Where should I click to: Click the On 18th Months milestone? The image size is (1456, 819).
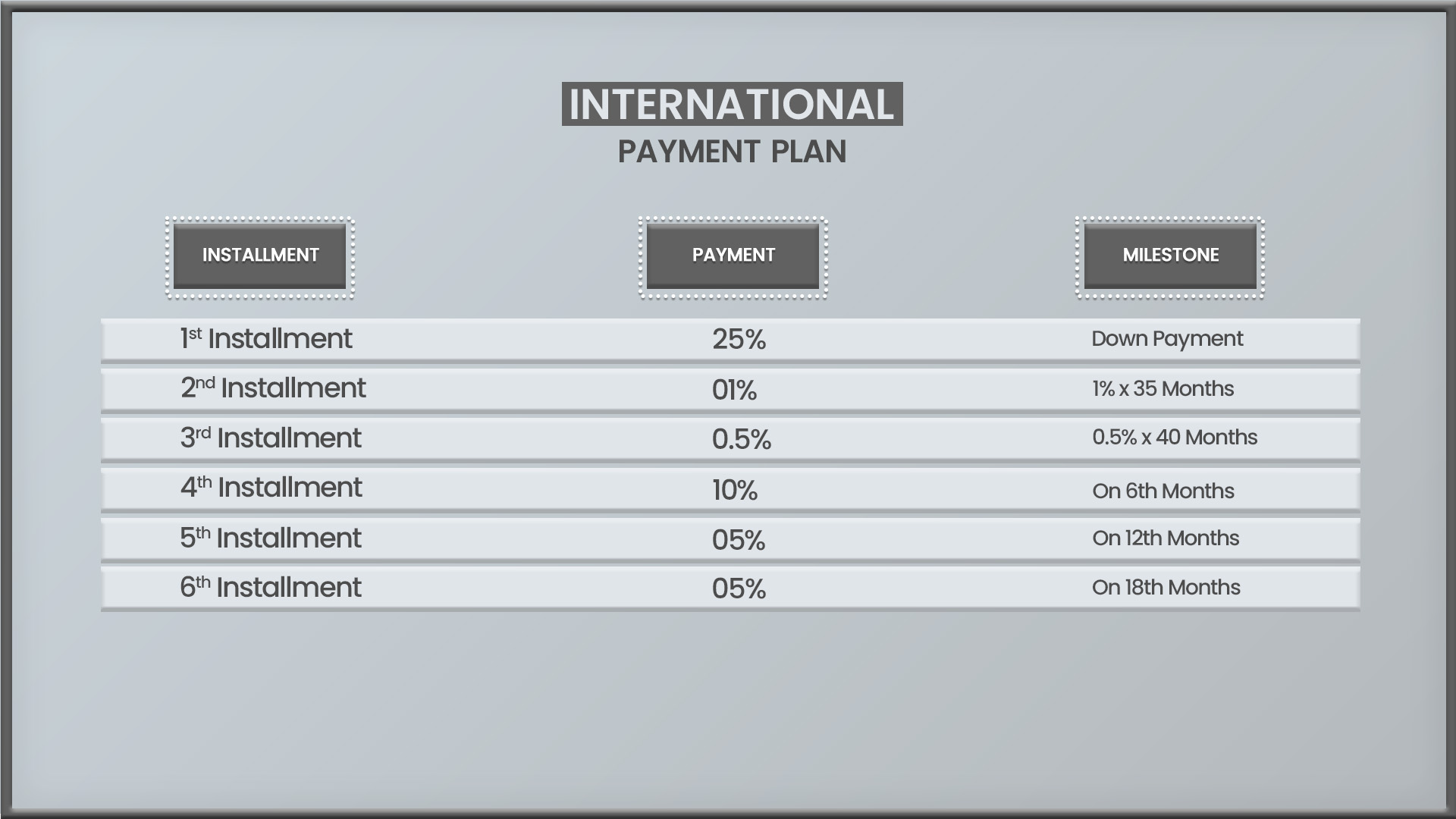click(1166, 587)
